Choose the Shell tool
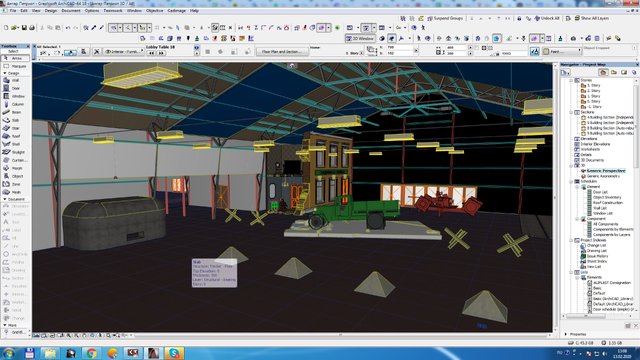The image size is (640, 360). [x=15, y=144]
